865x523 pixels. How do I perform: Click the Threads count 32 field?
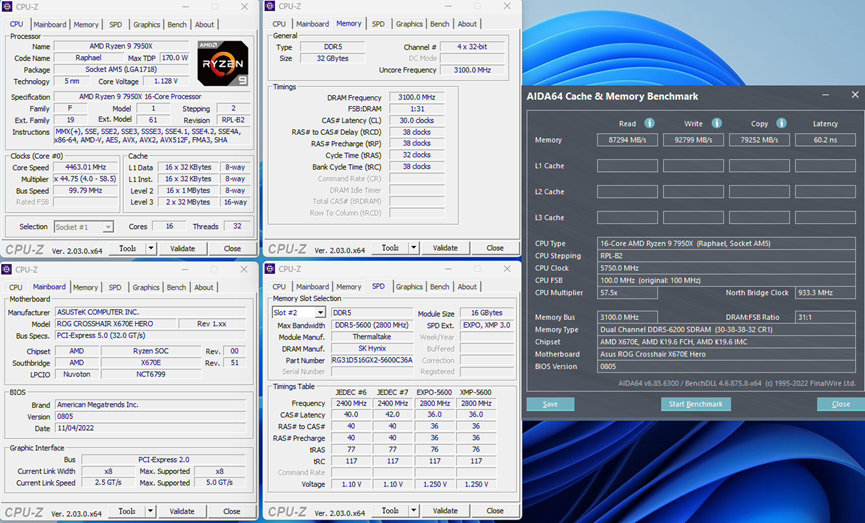tap(237, 226)
